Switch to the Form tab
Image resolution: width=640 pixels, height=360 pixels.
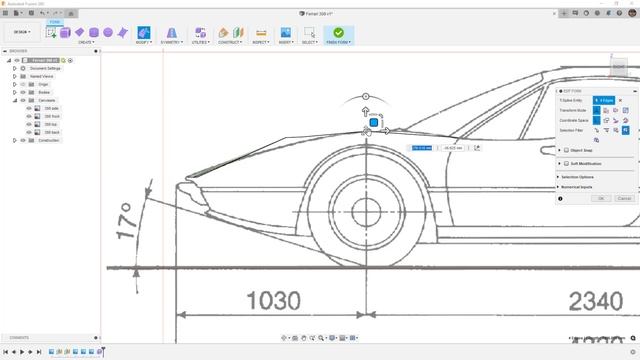tap(55, 22)
